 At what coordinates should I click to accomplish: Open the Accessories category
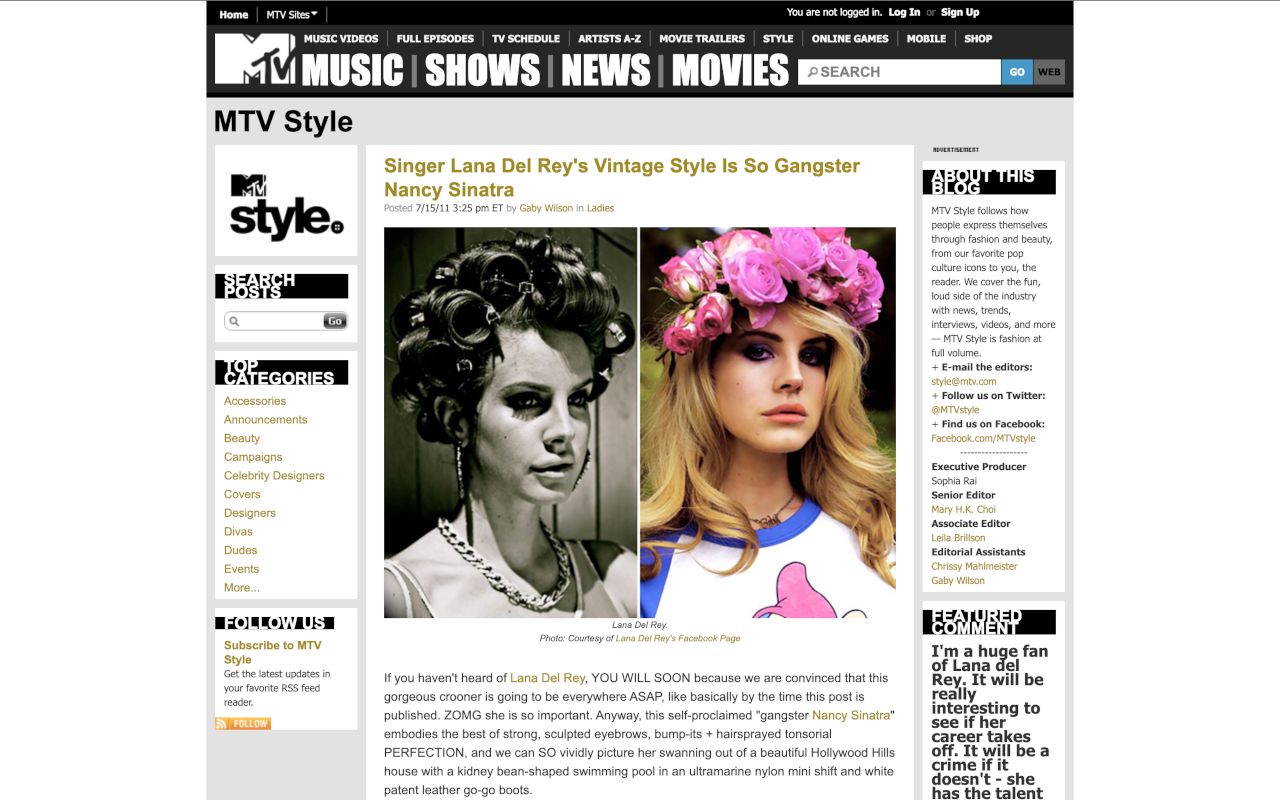click(255, 401)
